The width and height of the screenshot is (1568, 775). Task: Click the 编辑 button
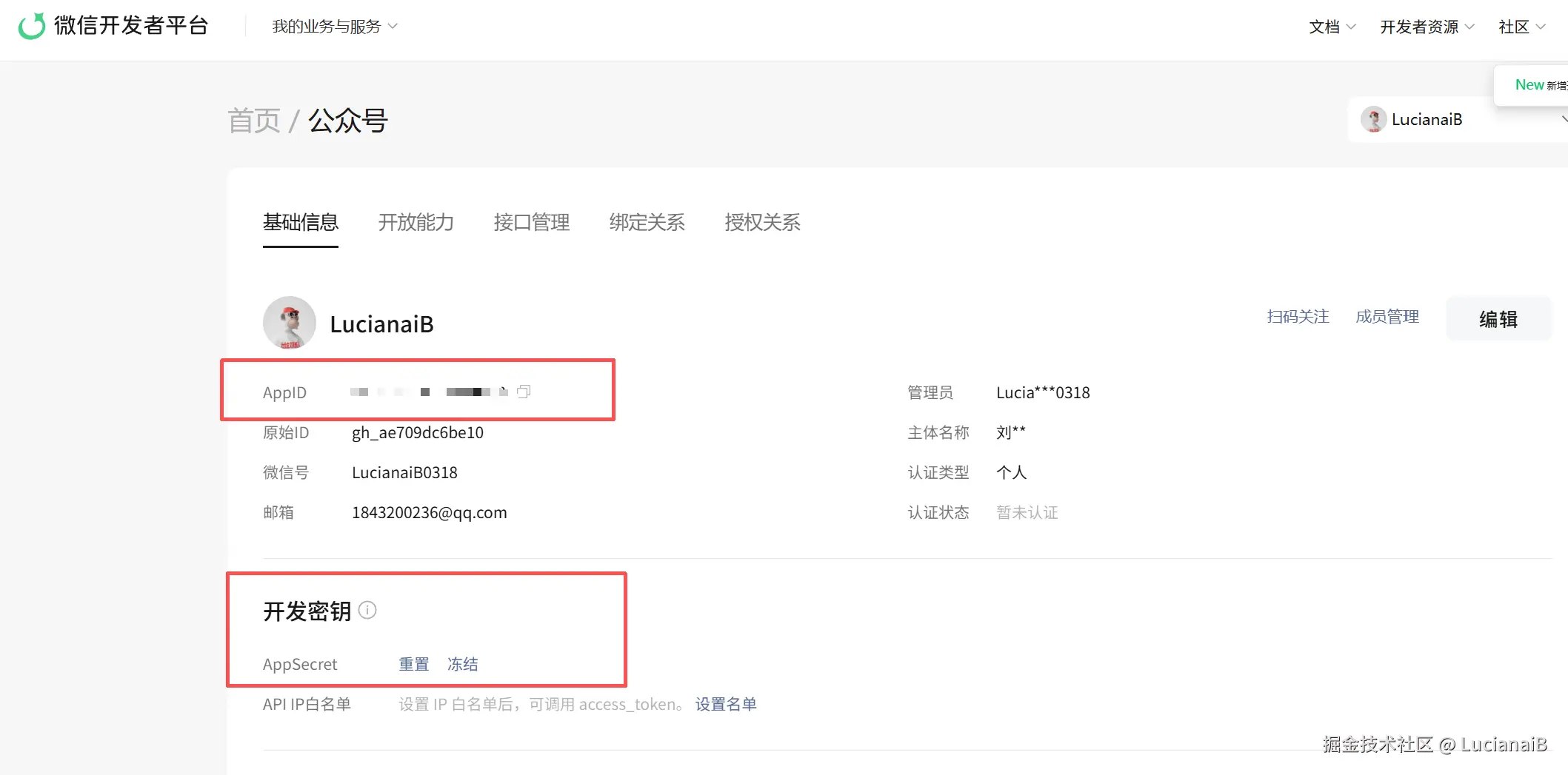[x=1498, y=319]
